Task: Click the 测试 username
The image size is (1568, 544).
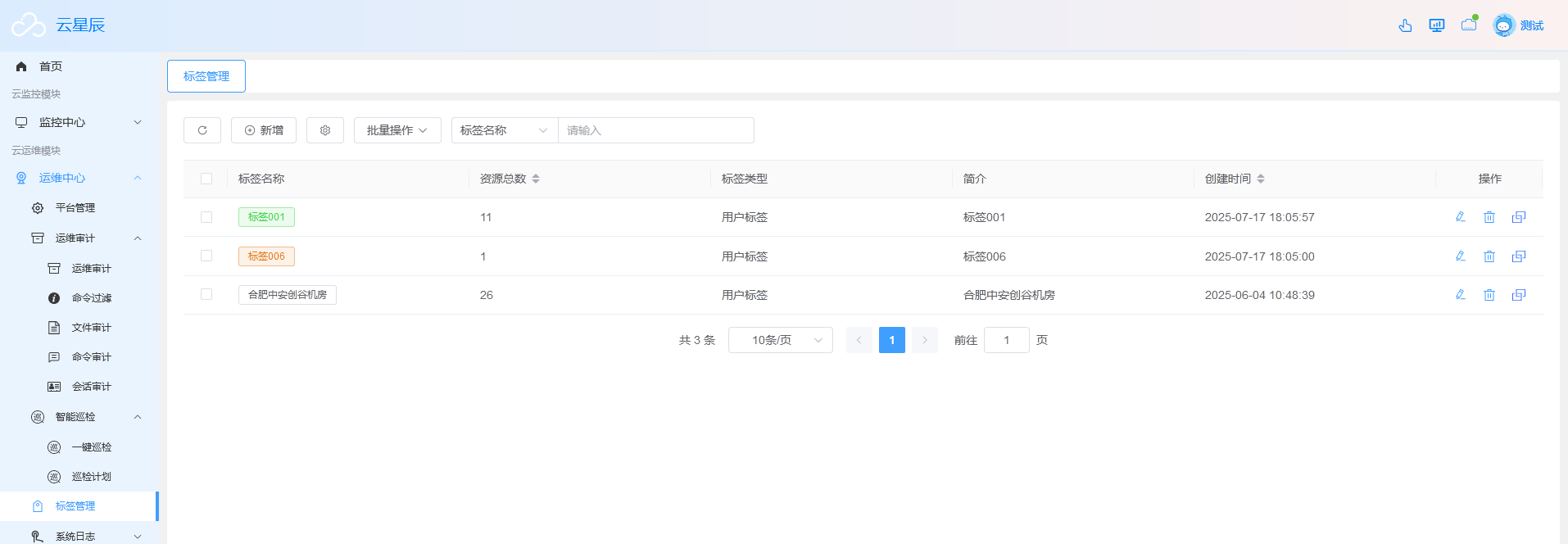Action: (x=1532, y=25)
